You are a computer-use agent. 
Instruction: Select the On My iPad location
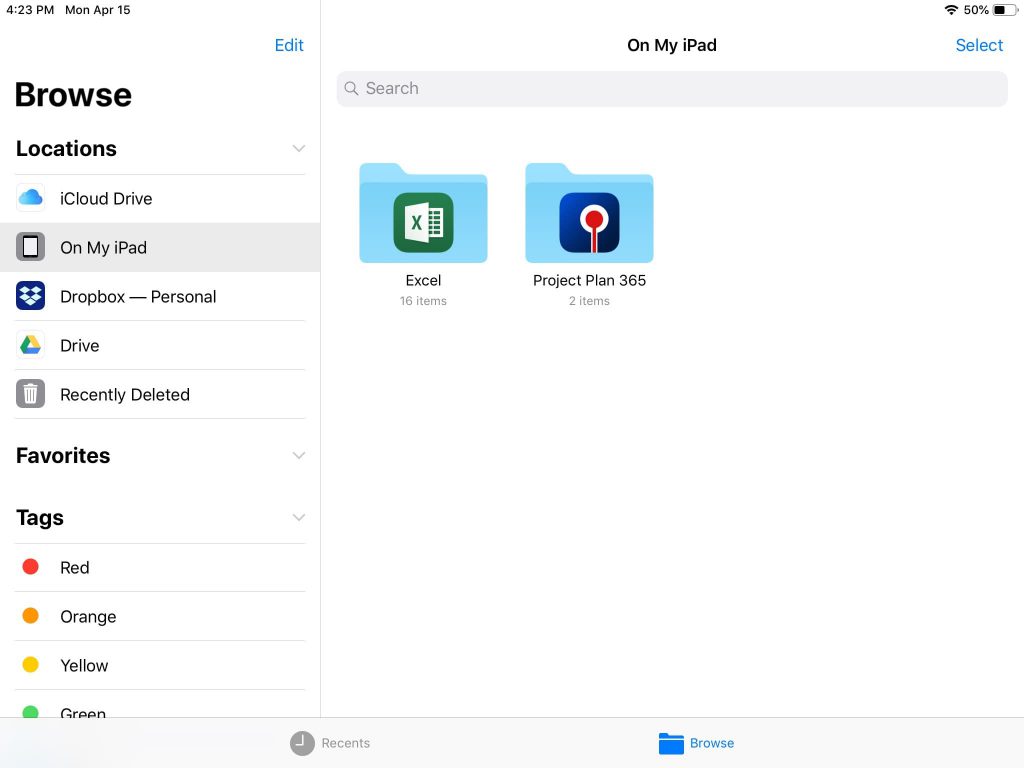[x=103, y=247]
